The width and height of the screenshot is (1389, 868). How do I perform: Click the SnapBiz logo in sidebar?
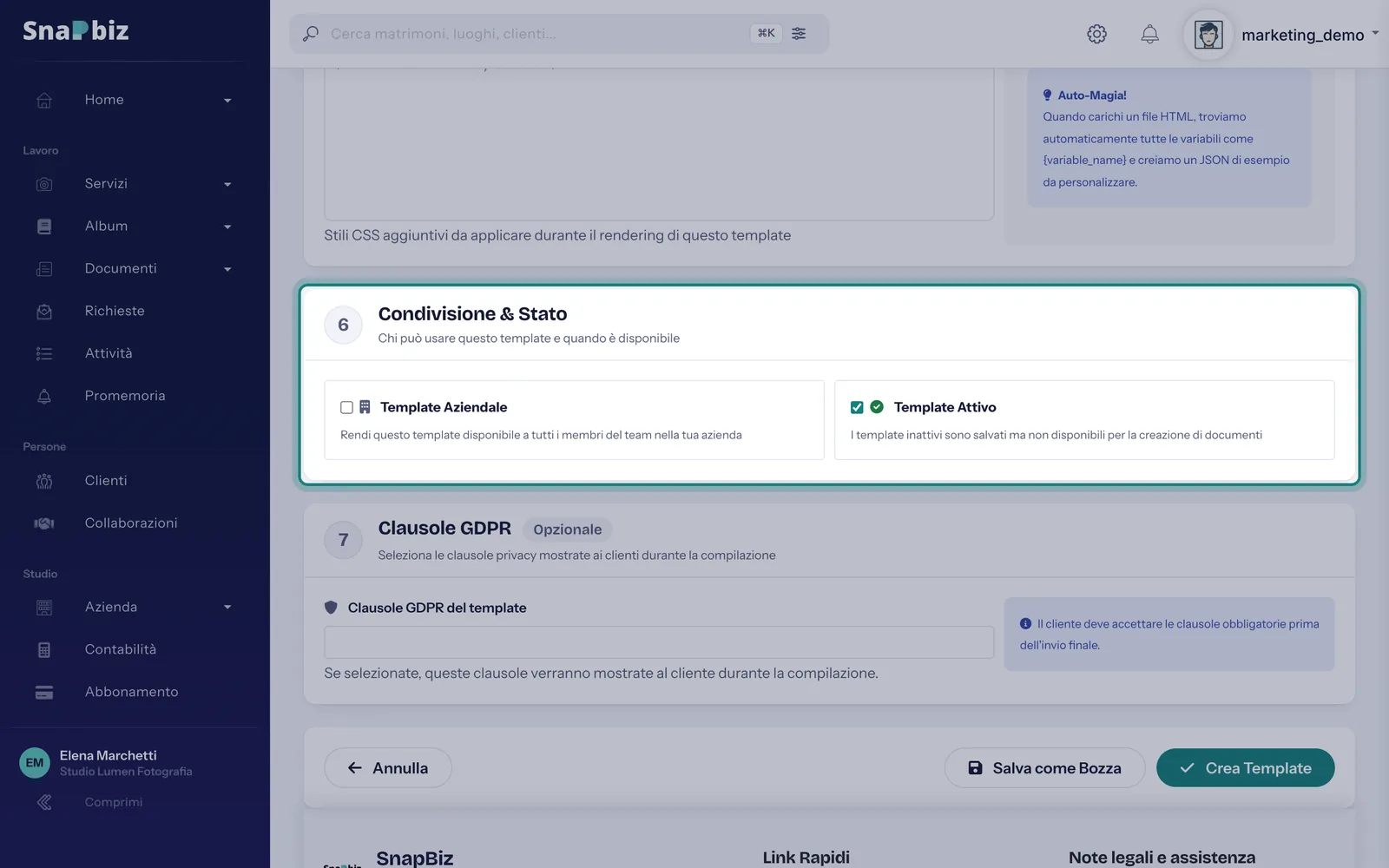click(76, 30)
